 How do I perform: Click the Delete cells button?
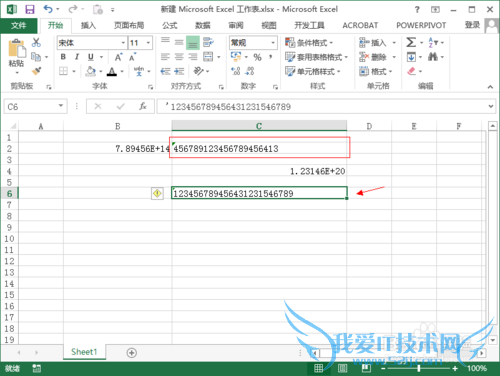[x=377, y=57]
